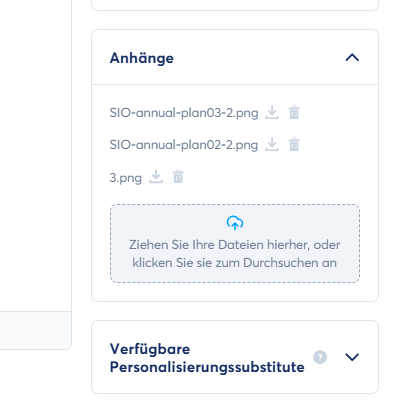Click the dashed file upload dropzone
This screenshot has height=401, width=407.
(235, 244)
